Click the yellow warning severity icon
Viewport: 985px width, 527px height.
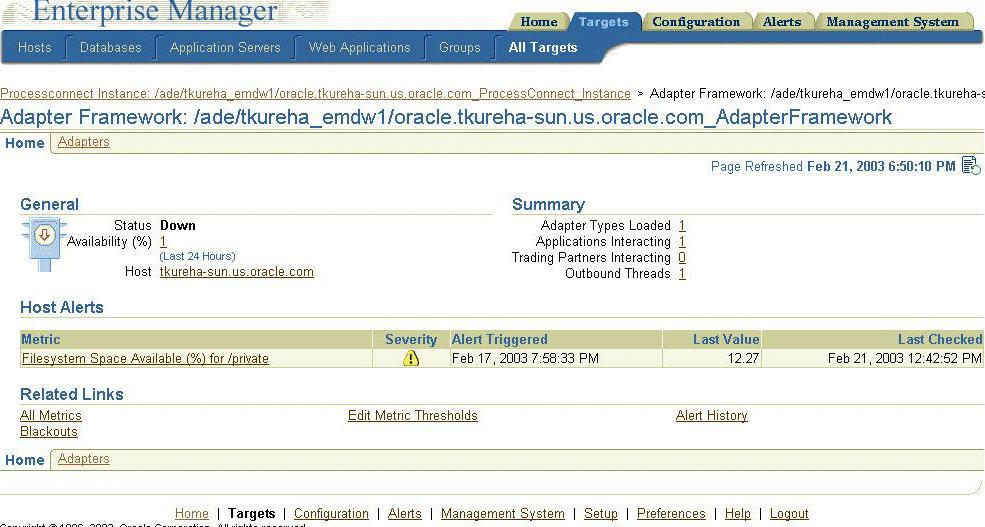(x=411, y=359)
